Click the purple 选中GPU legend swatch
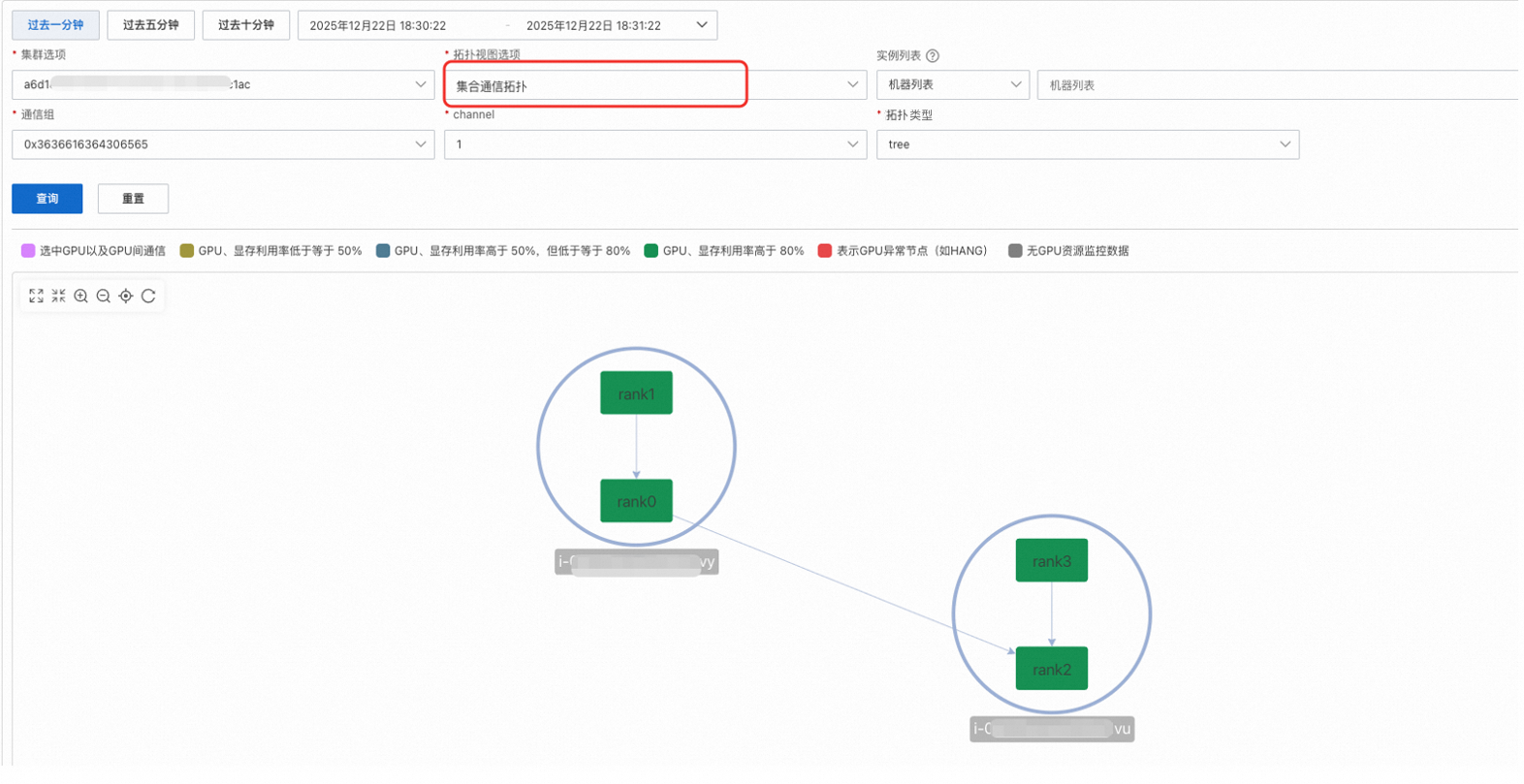Viewport: 1524px width, 784px height. (28, 250)
